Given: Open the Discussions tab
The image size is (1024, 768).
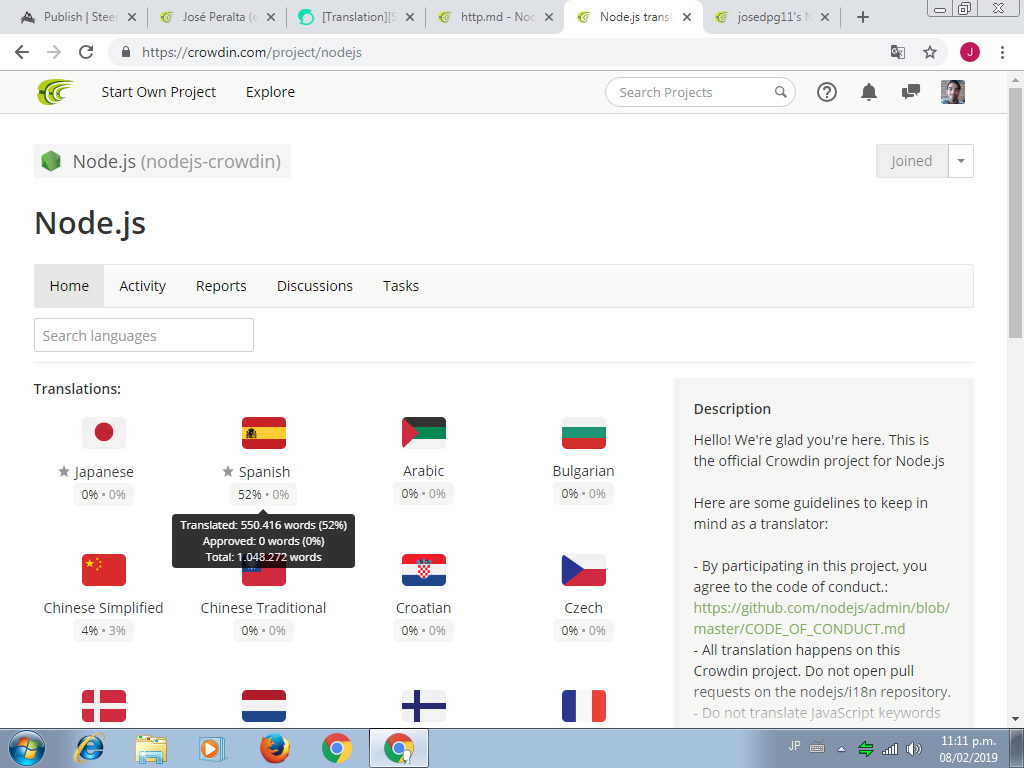Looking at the screenshot, I should coord(315,286).
